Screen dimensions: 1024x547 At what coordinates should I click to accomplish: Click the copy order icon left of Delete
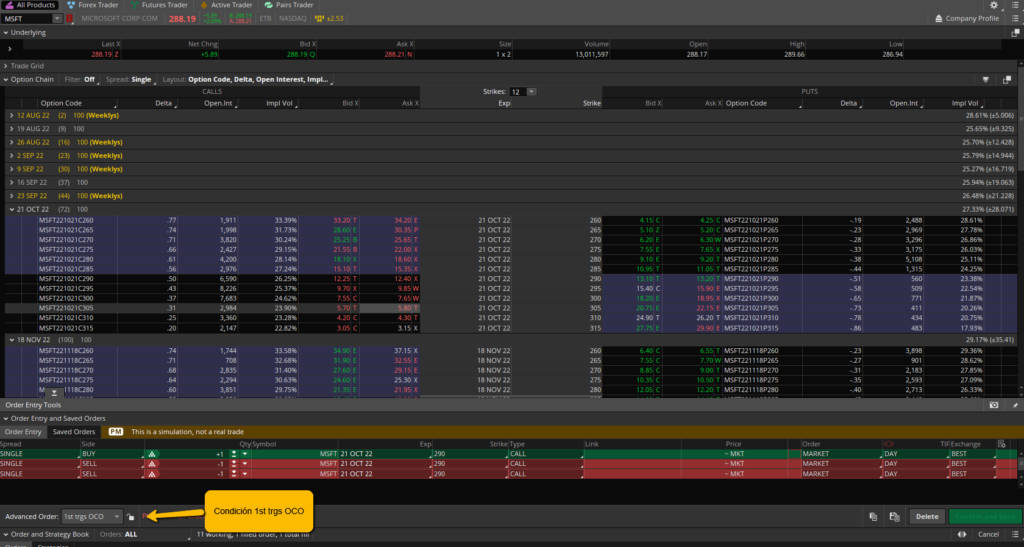(873, 516)
